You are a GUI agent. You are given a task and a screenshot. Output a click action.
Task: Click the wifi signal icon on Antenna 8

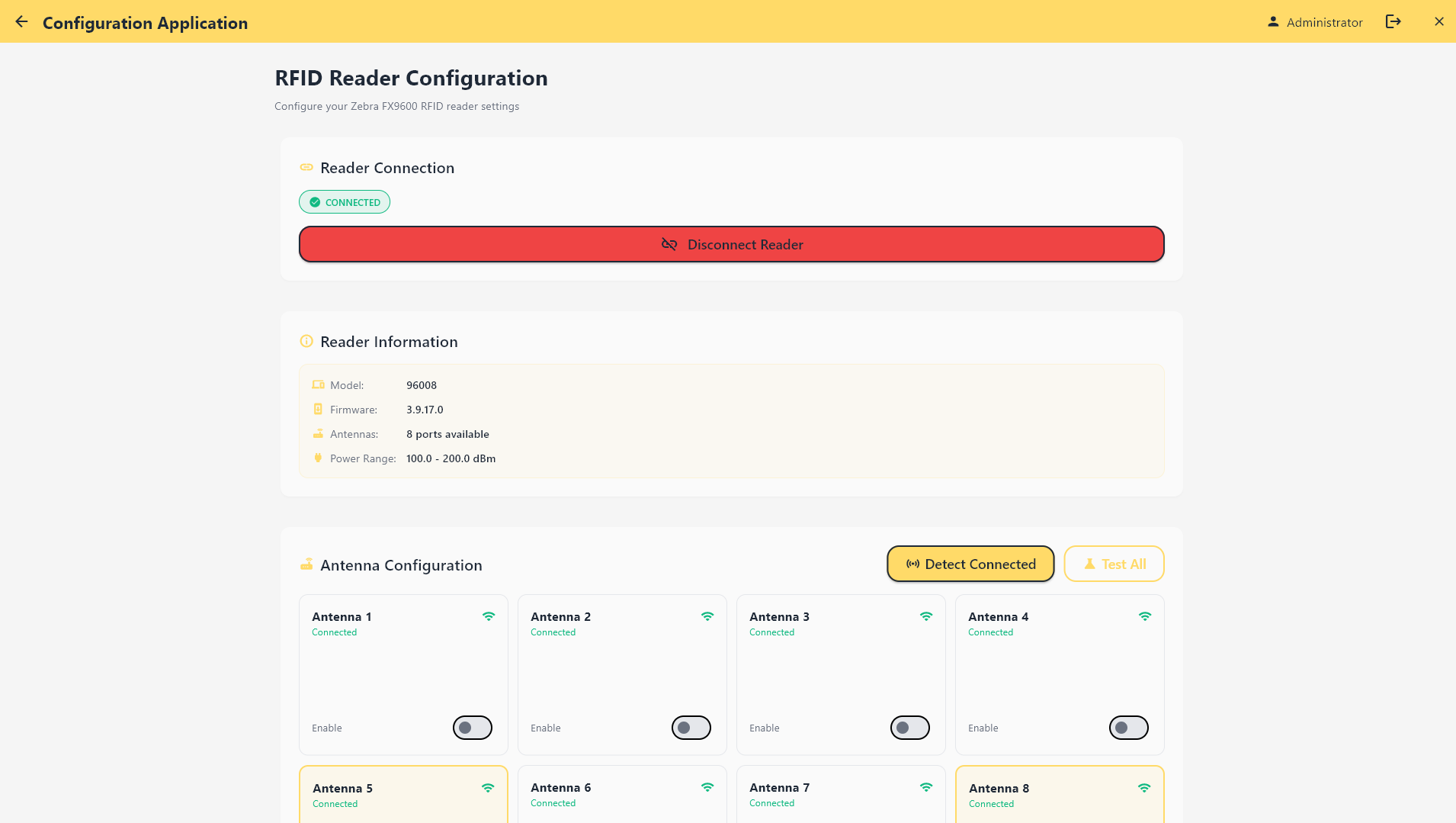[x=1145, y=786]
